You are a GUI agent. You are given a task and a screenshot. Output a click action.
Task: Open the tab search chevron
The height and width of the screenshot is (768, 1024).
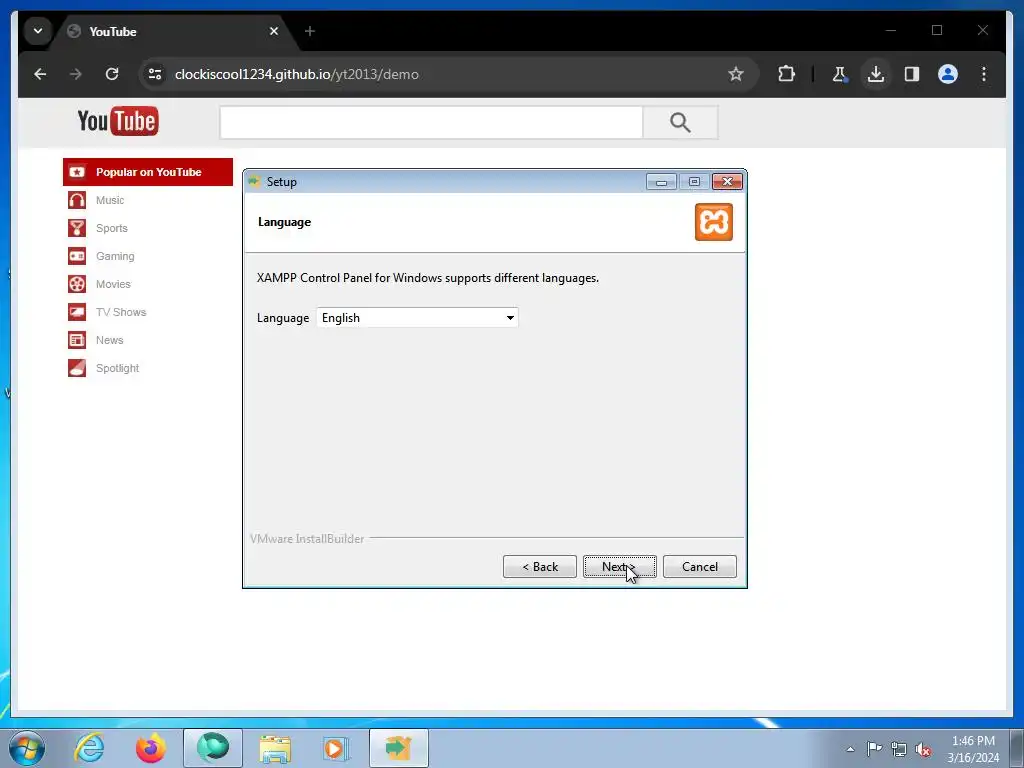38,31
